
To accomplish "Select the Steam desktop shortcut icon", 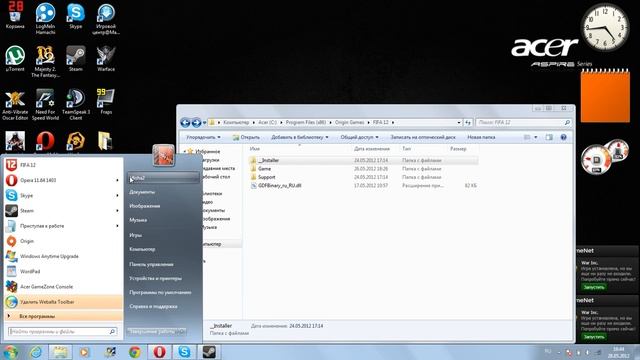I will (76, 59).
